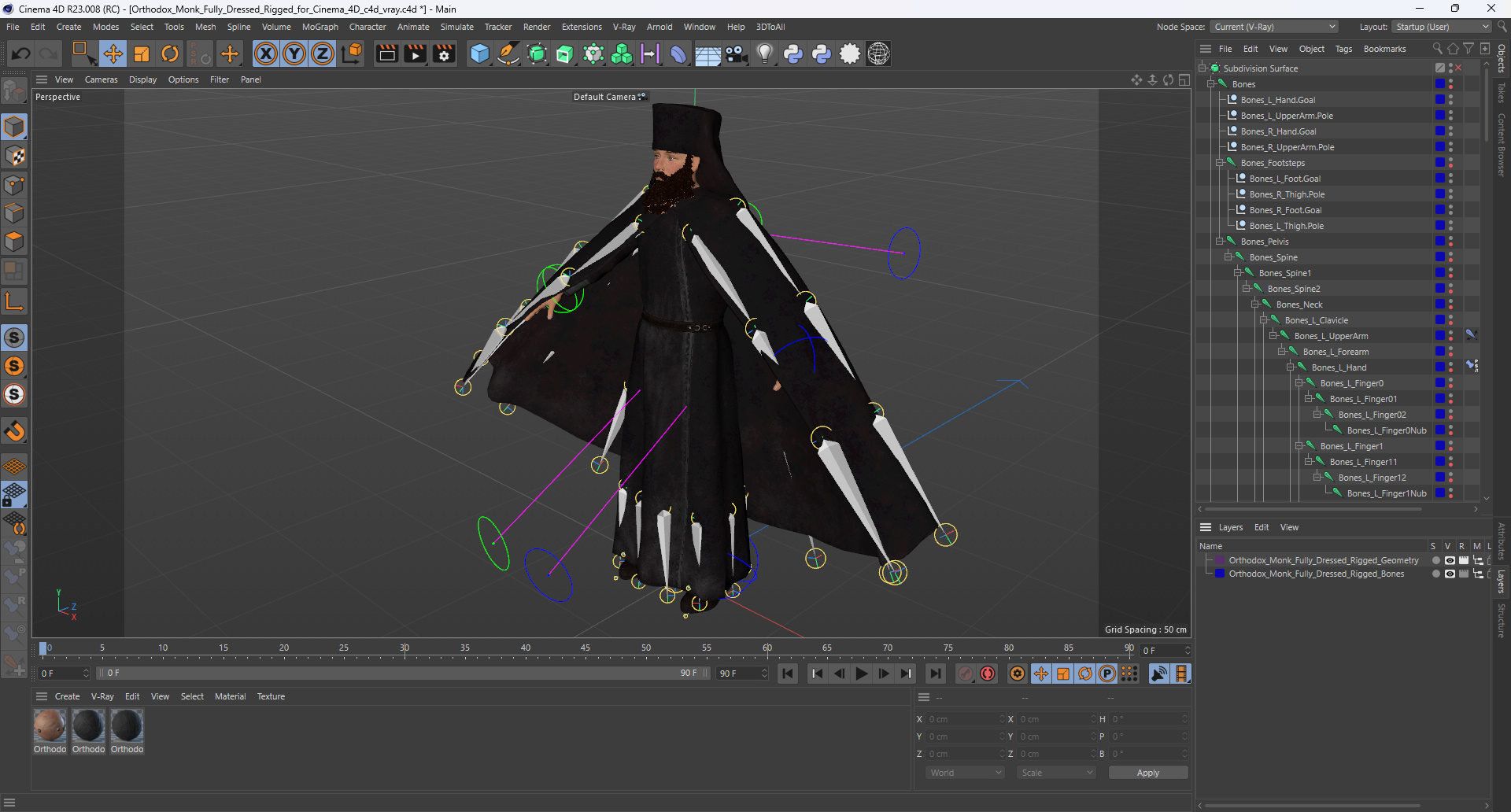This screenshot has height=812, width=1511.
Task: Open the Scale mode dropdown
Action: pyautogui.click(x=1057, y=773)
